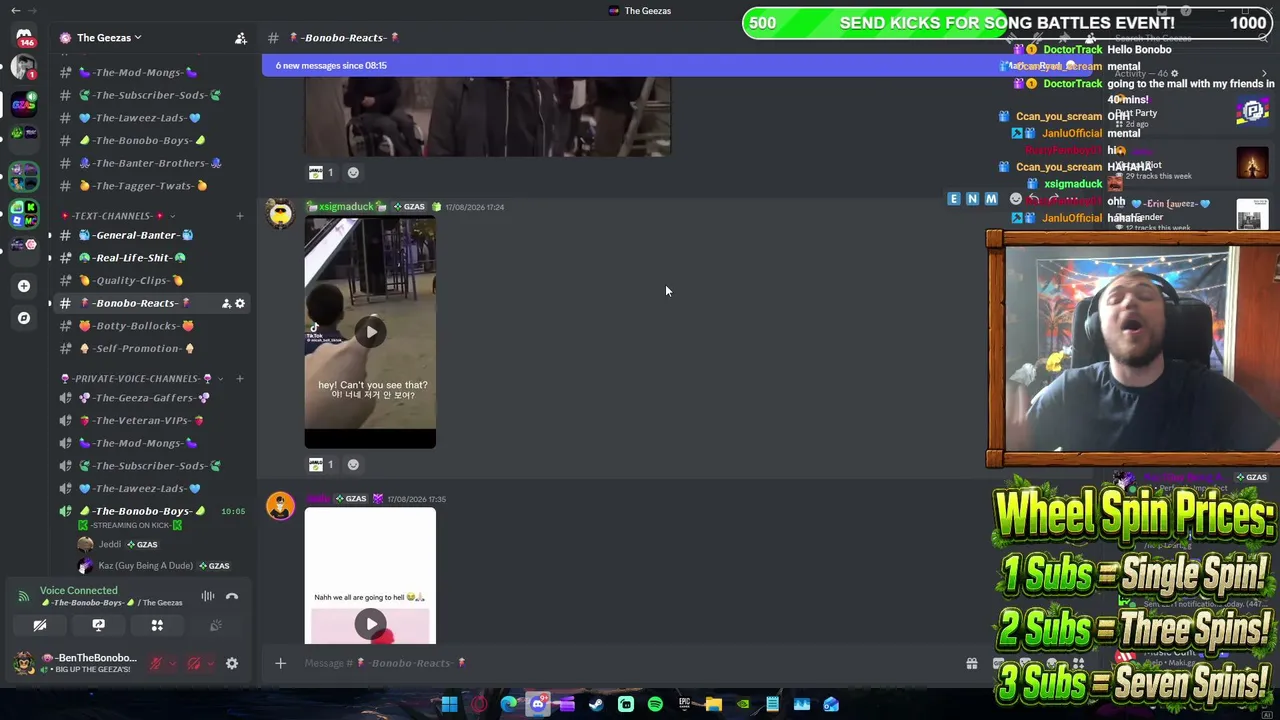Open the Botty-Bollocks text channel
1280x720 pixels.
pyautogui.click(x=150, y=326)
